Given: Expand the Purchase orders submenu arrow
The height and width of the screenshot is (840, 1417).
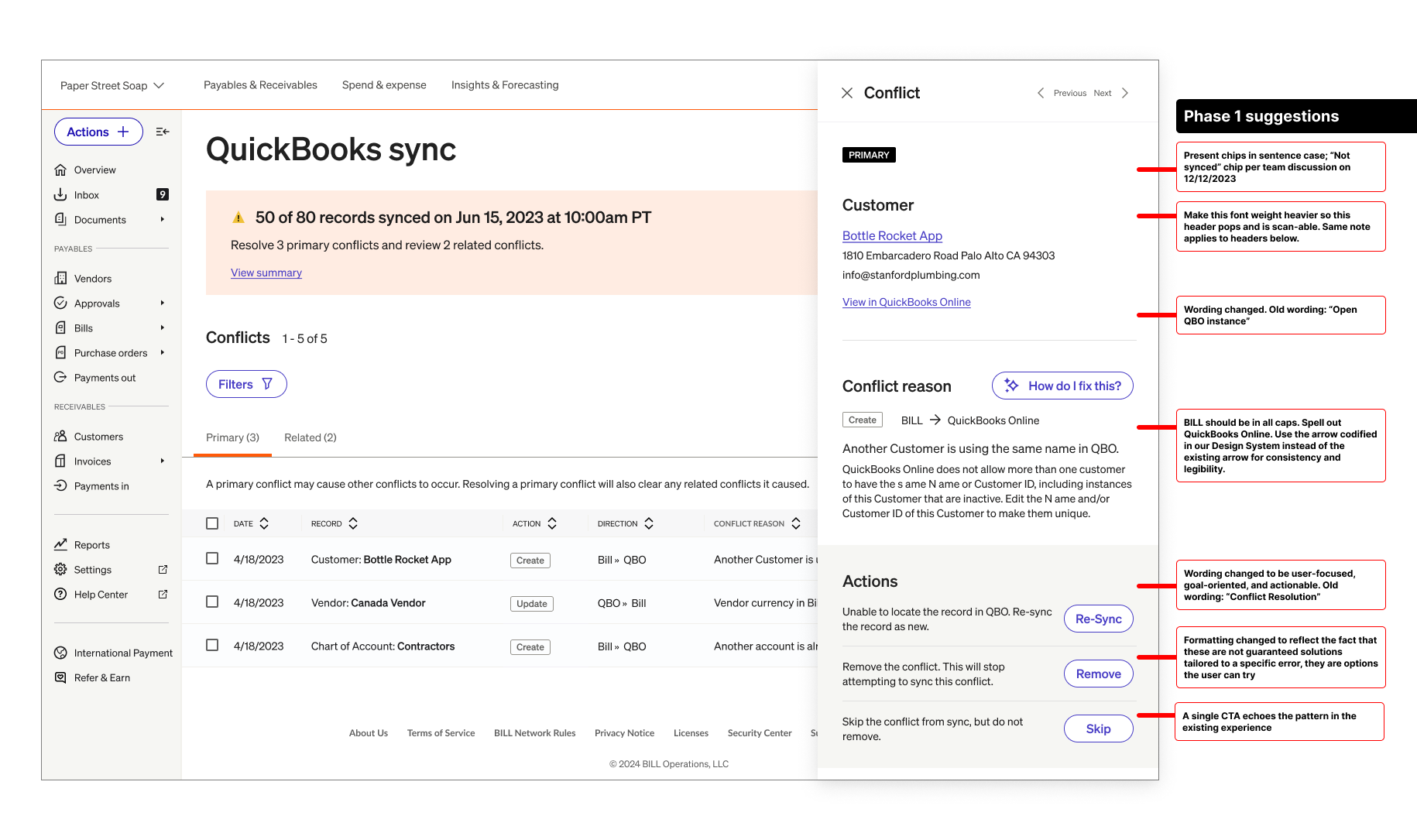Looking at the screenshot, I should [163, 352].
